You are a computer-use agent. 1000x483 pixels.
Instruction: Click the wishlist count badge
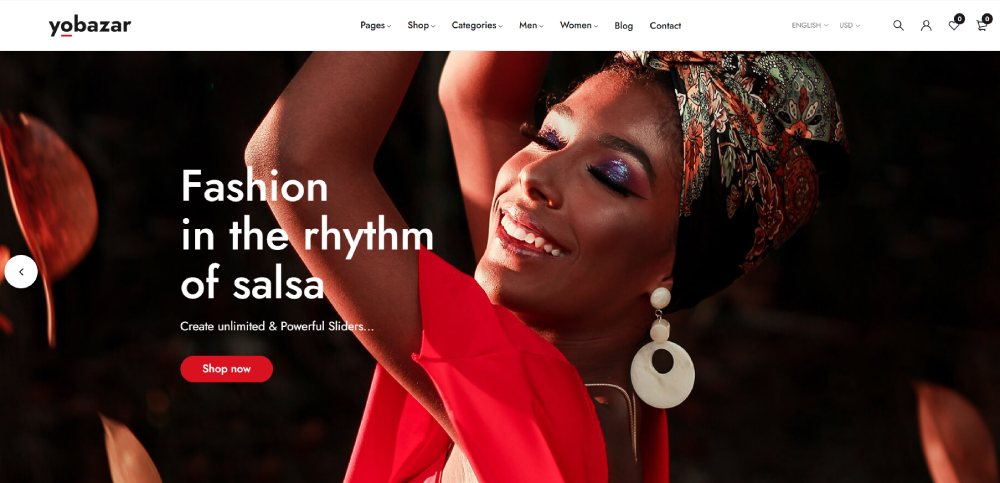(x=959, y=19)
